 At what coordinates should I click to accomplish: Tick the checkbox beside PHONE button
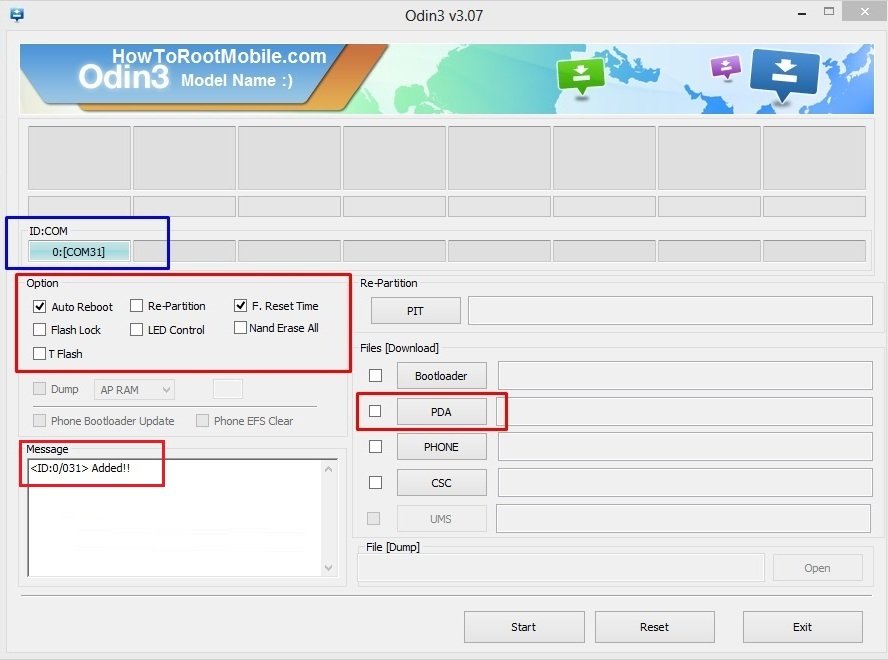375,446
